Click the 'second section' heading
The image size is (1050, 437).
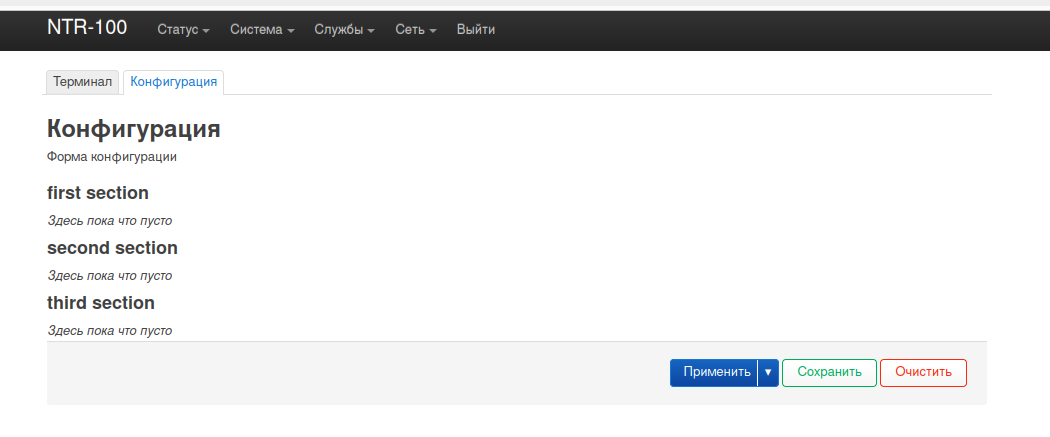click(x=112, y=248)
